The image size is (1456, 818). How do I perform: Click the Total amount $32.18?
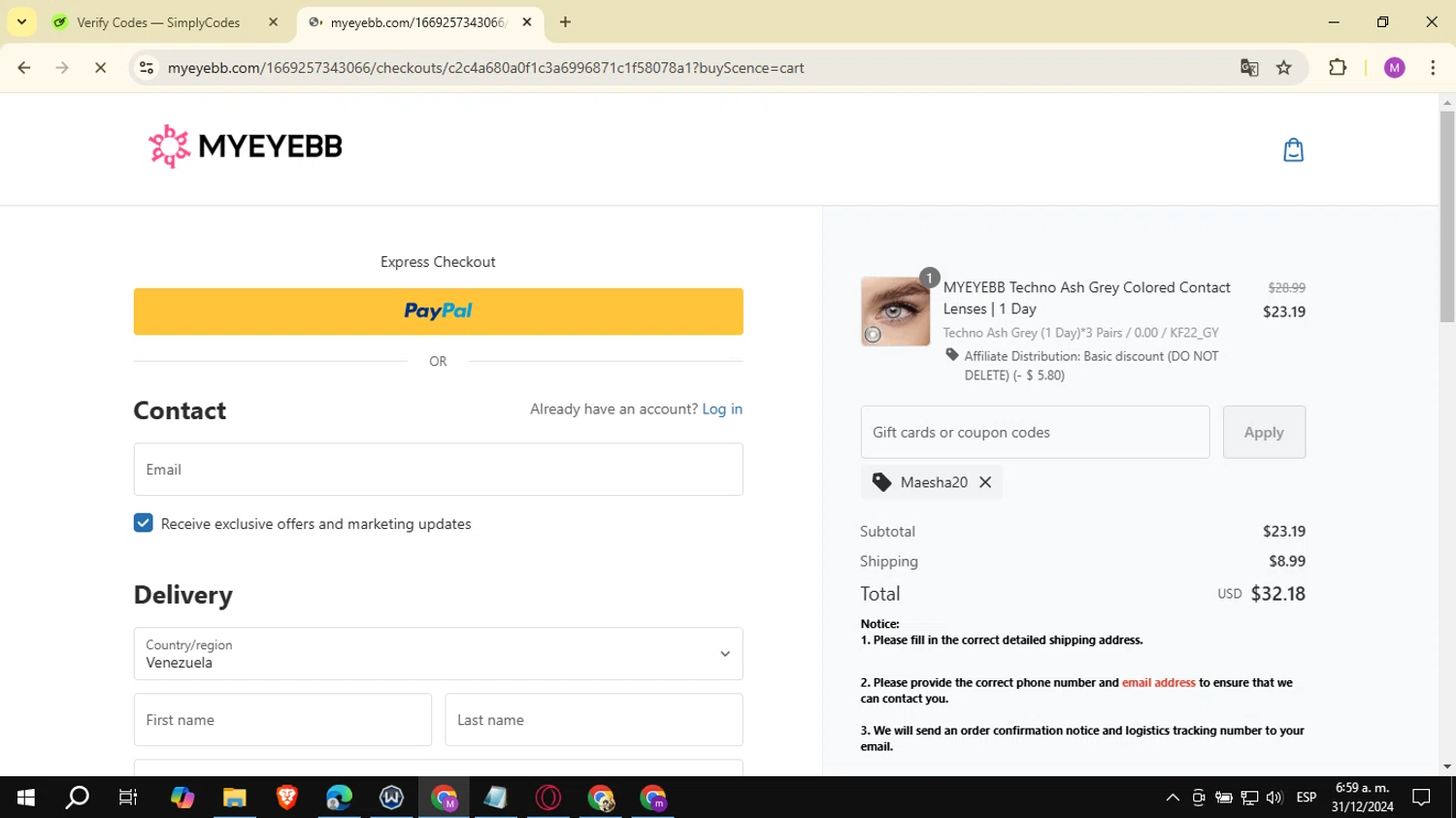1277,594
